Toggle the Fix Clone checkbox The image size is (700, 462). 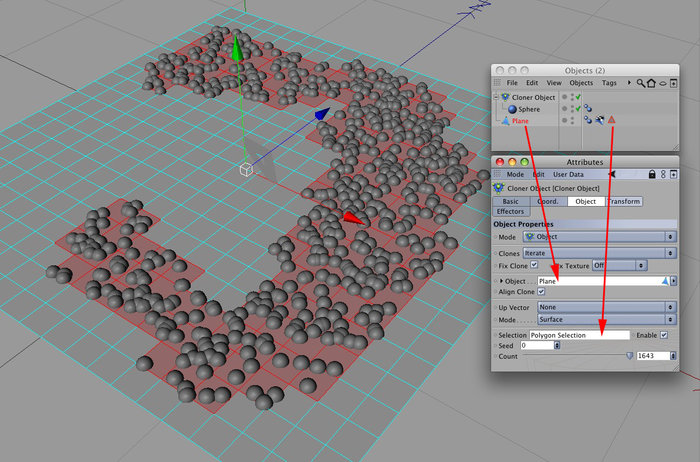tap(534, 265)
